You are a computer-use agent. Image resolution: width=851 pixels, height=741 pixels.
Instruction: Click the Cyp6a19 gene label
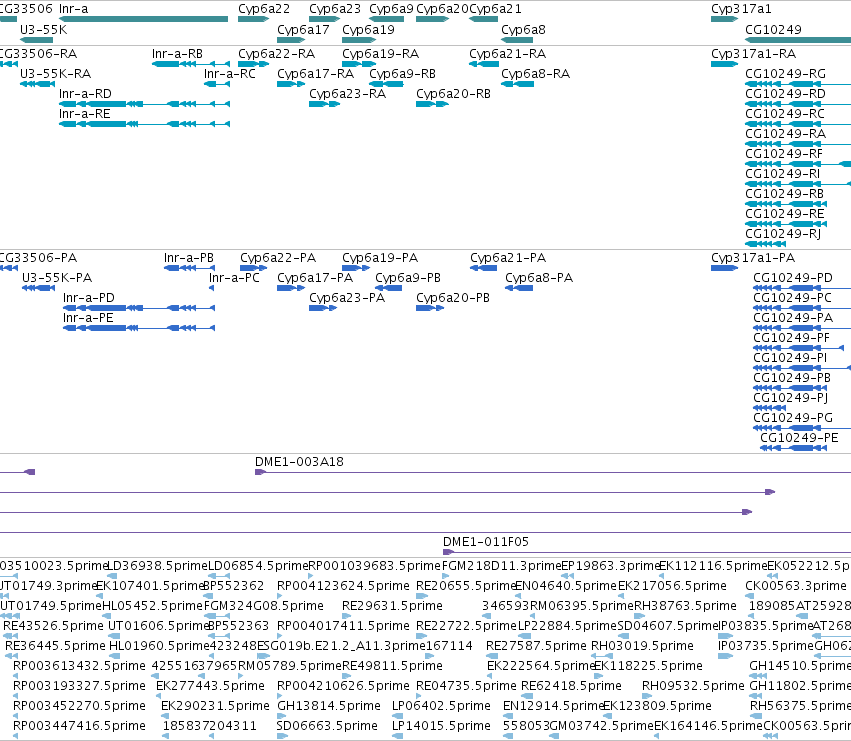coord(368,29)
